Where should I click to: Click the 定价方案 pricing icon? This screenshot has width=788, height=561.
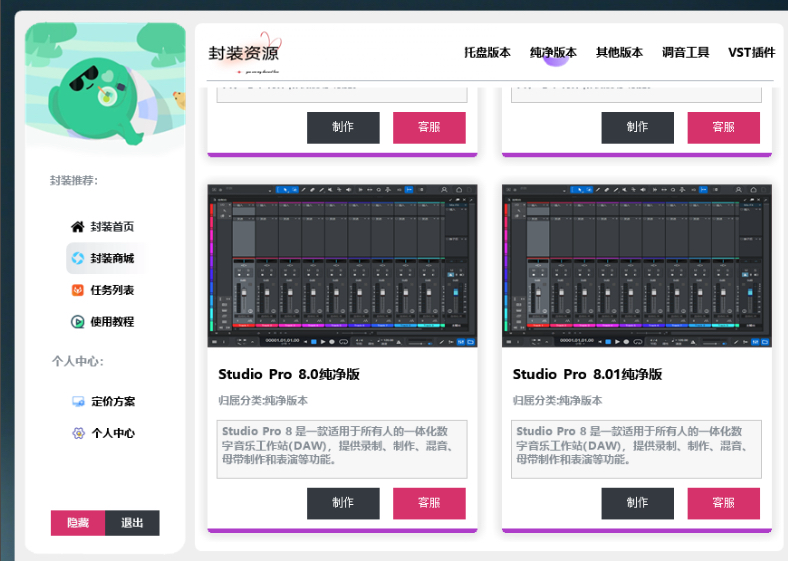point(78,402)
